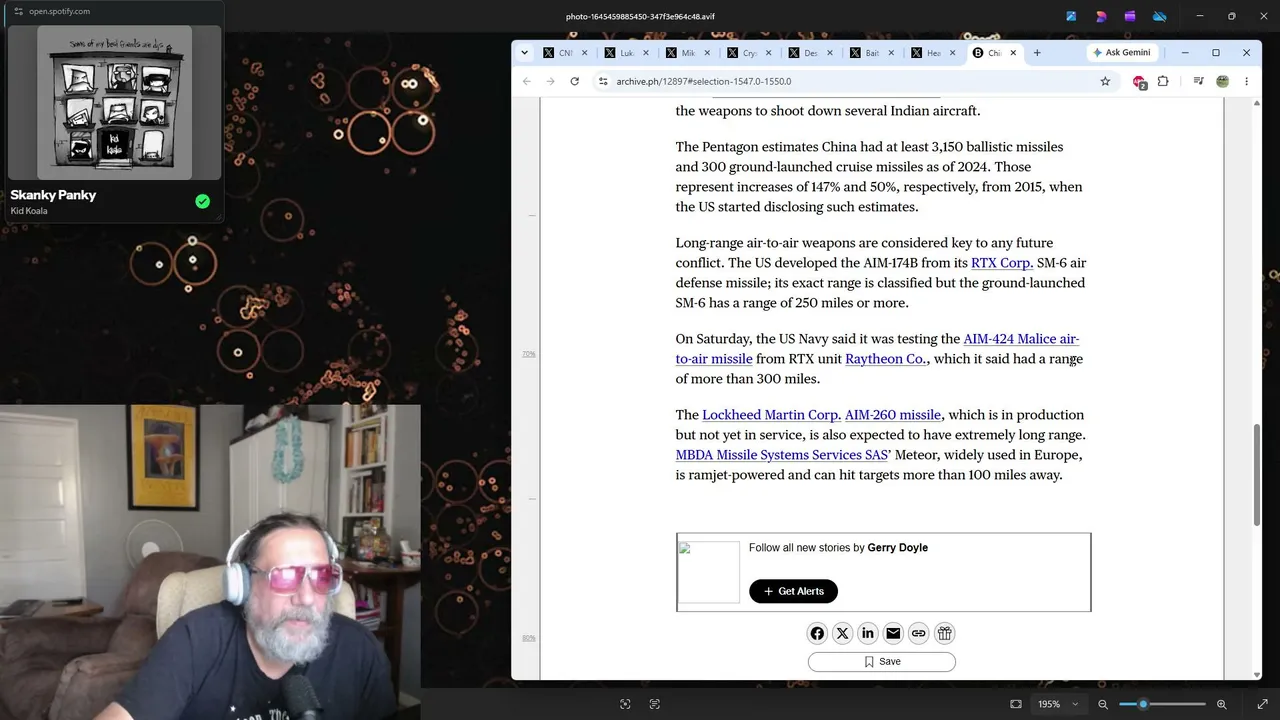The image size is (1280, 720).
Task: Close the active 'Chi' Bloomberg tab
Action: point(1013,53)
